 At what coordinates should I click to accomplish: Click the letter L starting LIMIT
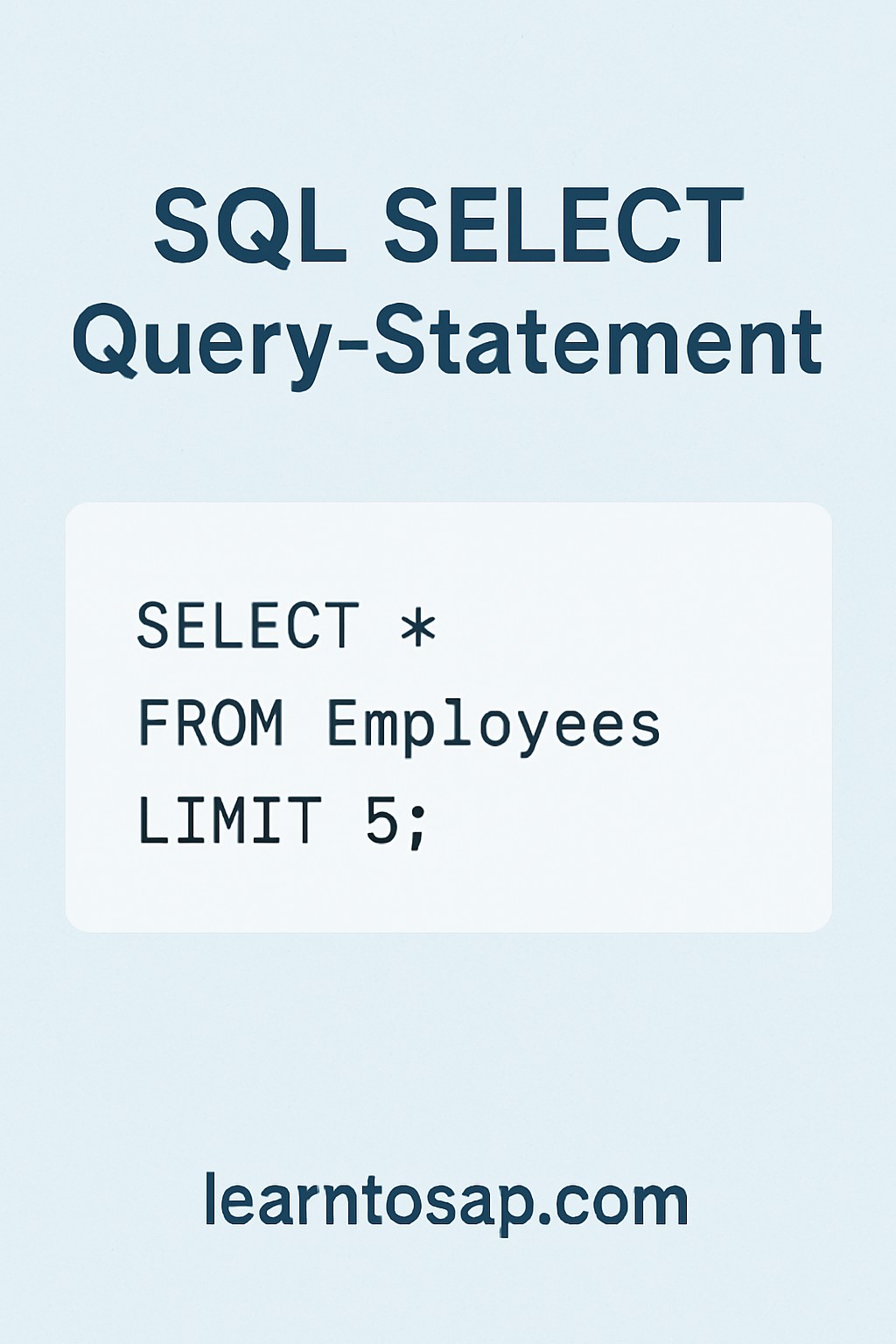155,820
